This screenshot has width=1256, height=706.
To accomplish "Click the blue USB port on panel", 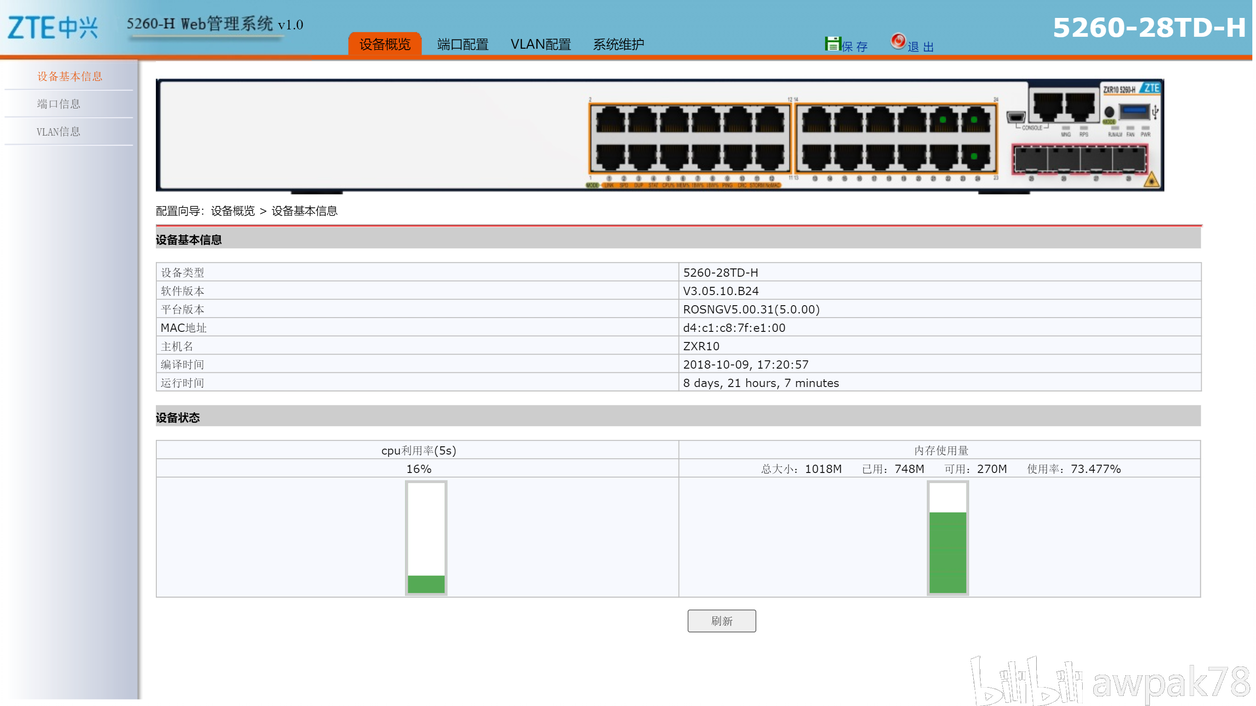I will coord(1134,111).
